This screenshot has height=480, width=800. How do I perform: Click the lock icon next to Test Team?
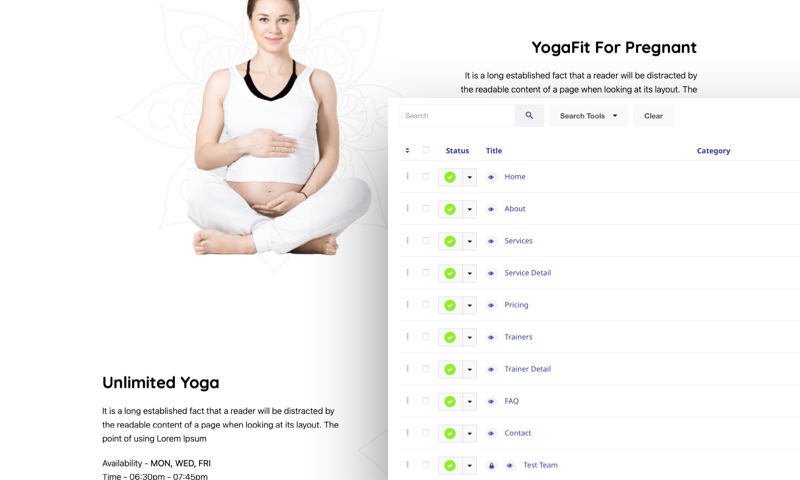491,466
